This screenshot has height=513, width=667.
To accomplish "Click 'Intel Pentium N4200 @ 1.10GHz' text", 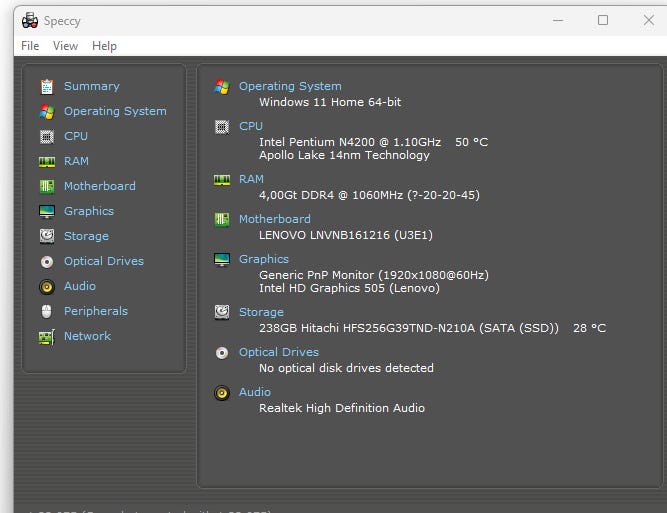I will pyautogui.click(x=350, y=142).
